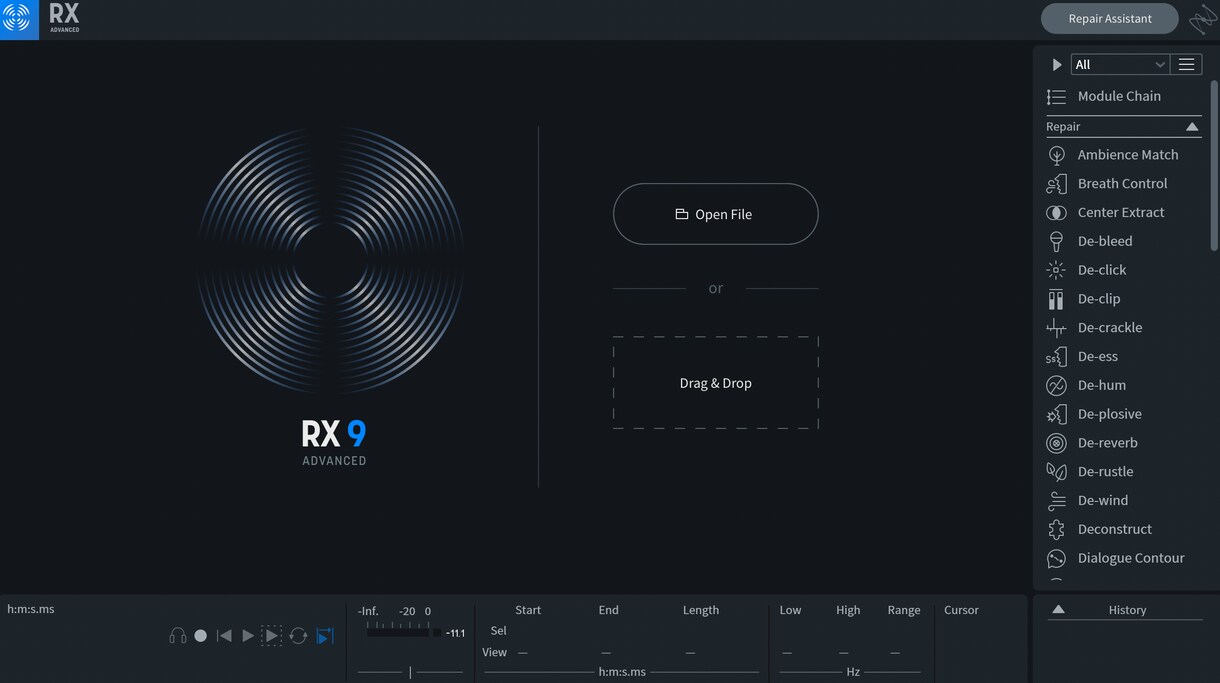
Task: Click the module list scrollbar
Action: 1215,165
